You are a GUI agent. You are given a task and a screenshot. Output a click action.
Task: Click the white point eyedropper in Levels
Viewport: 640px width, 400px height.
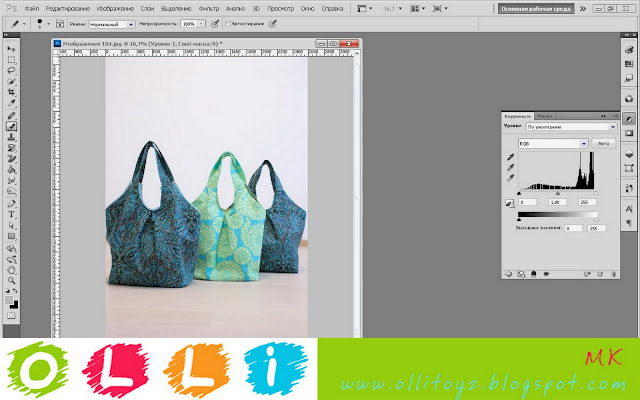pyautogui.click(x=510, y=178)
